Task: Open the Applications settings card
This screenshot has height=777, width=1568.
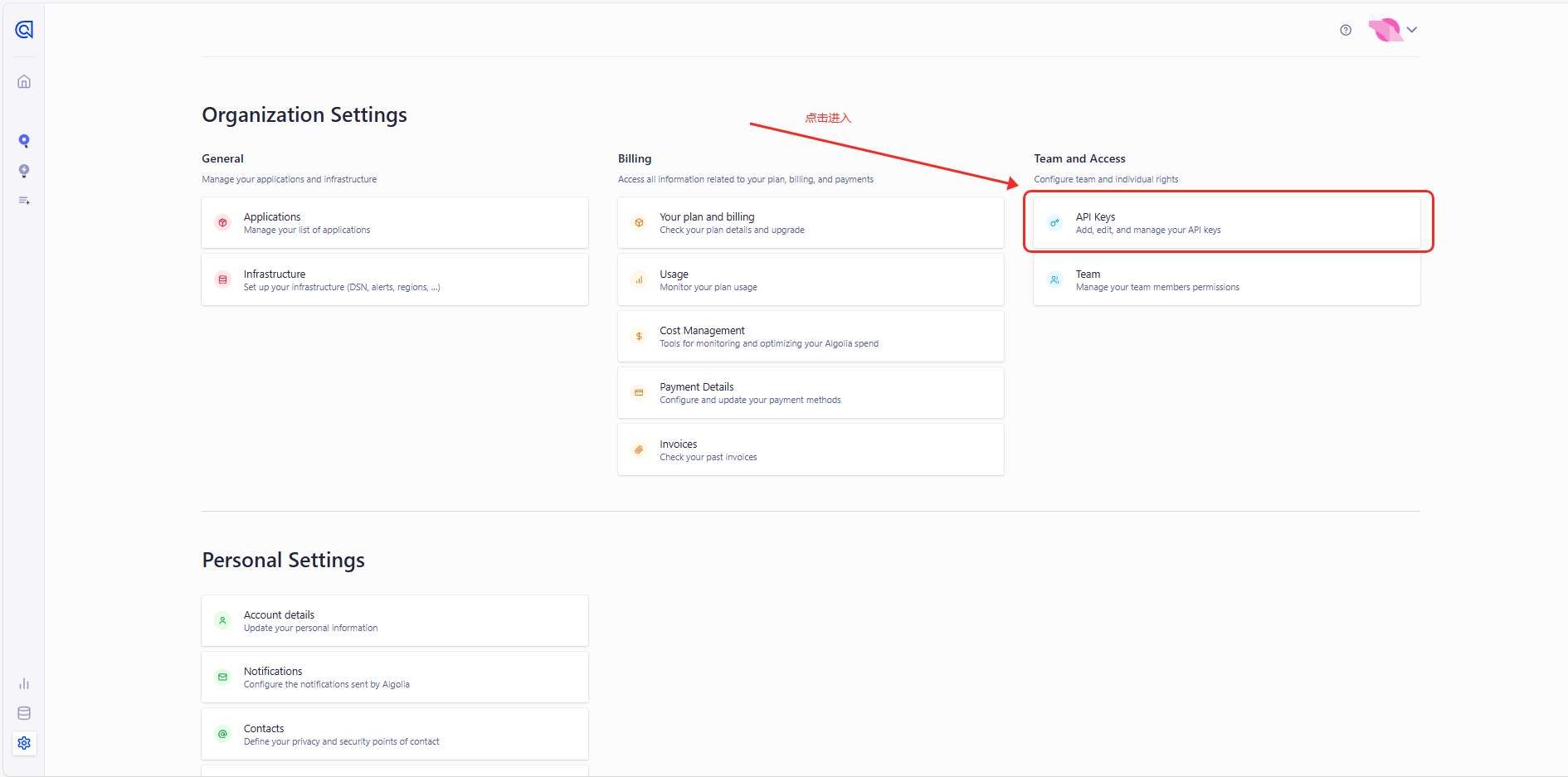Action: pyautogui.click(x=394, y=222)
